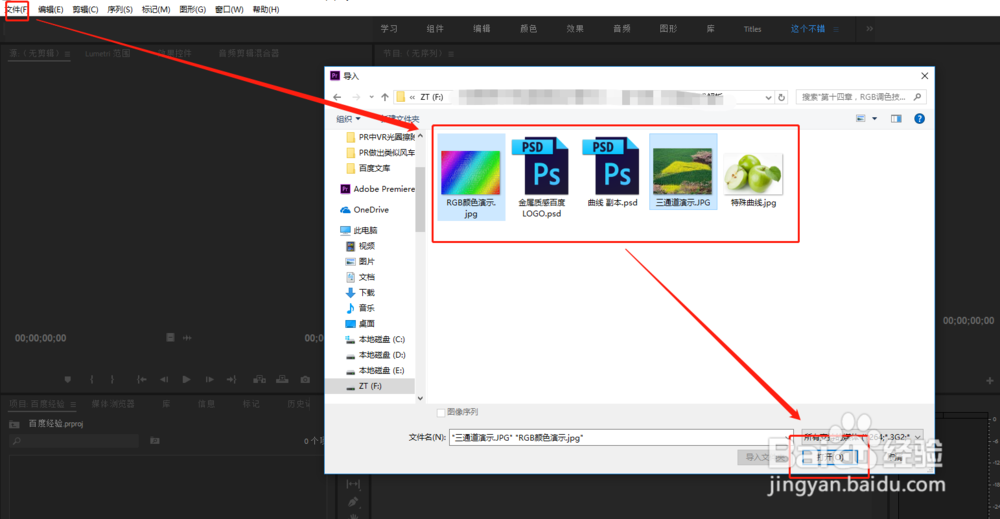This screenshot has width=1000, height=519.
Task: Open the 窗口(W) menu
Action: click(x=229, y=10)
